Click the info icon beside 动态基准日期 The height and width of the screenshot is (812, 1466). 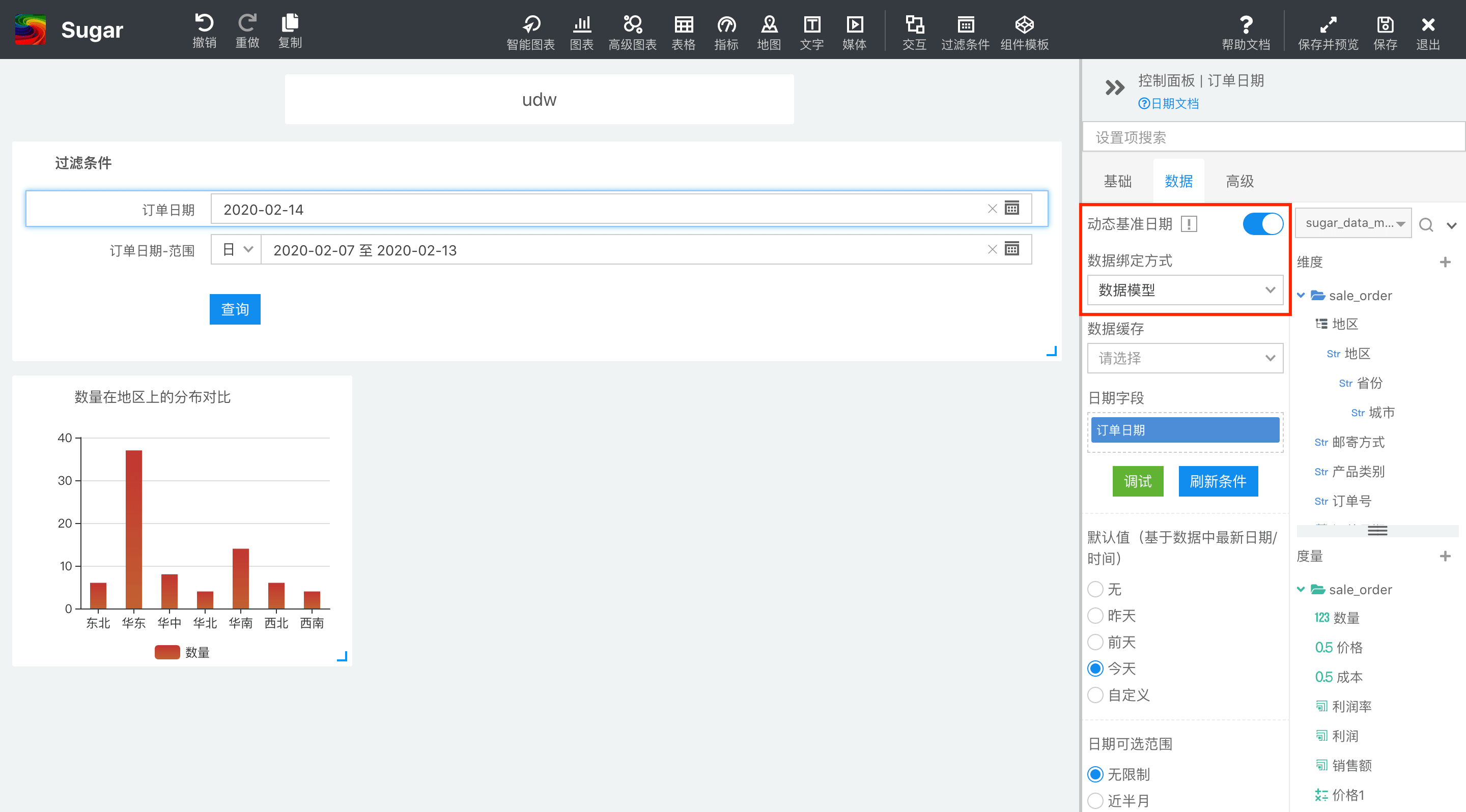[x=1189, y=224]
